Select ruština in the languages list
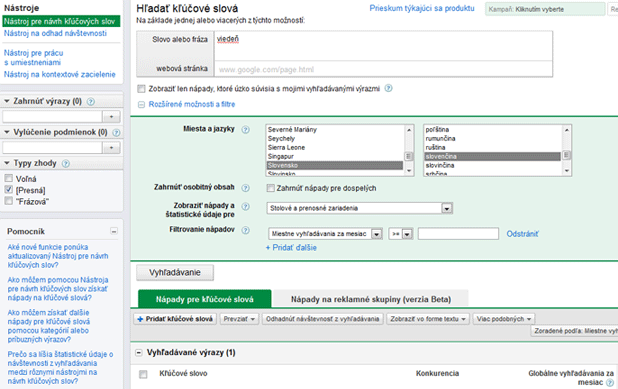Viewport: 618px width, 389px height. (493, 147)
